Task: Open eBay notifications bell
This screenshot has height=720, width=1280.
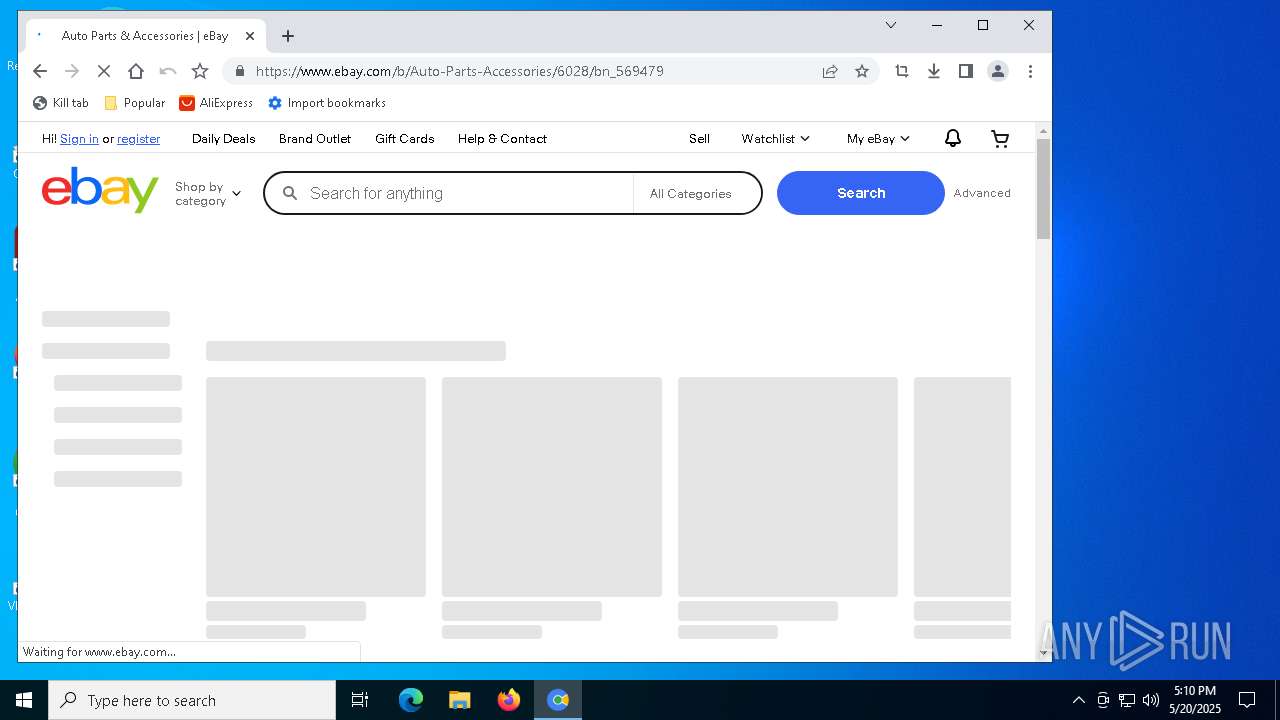Action: 953,139
